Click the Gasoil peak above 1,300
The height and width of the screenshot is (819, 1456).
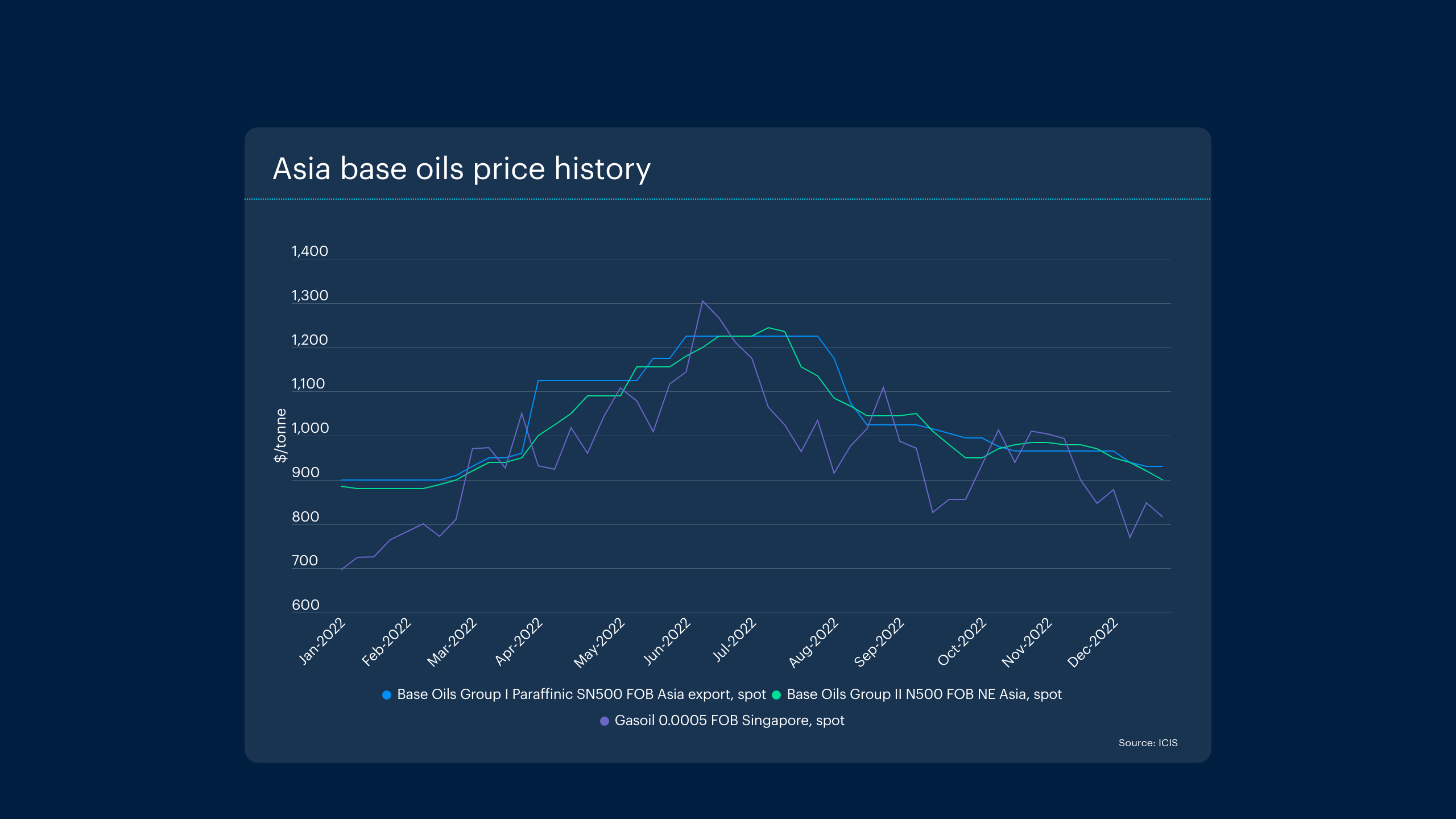pyautogui.click(x=702, y=301)
